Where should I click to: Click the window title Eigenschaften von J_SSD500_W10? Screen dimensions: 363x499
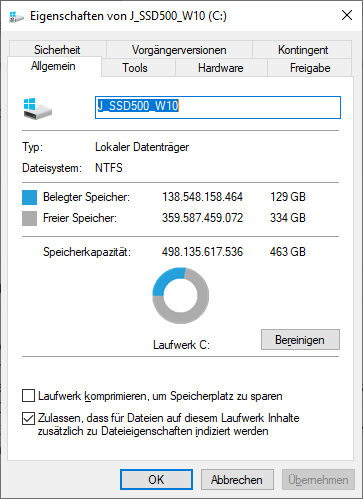128,16
